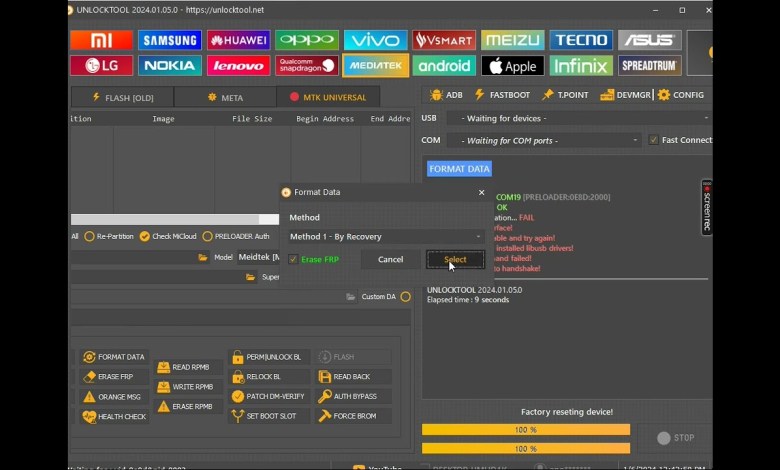Select the Xiaomi MI brand logo
This screenshot has width=780, height=470.
pos(101,40)
